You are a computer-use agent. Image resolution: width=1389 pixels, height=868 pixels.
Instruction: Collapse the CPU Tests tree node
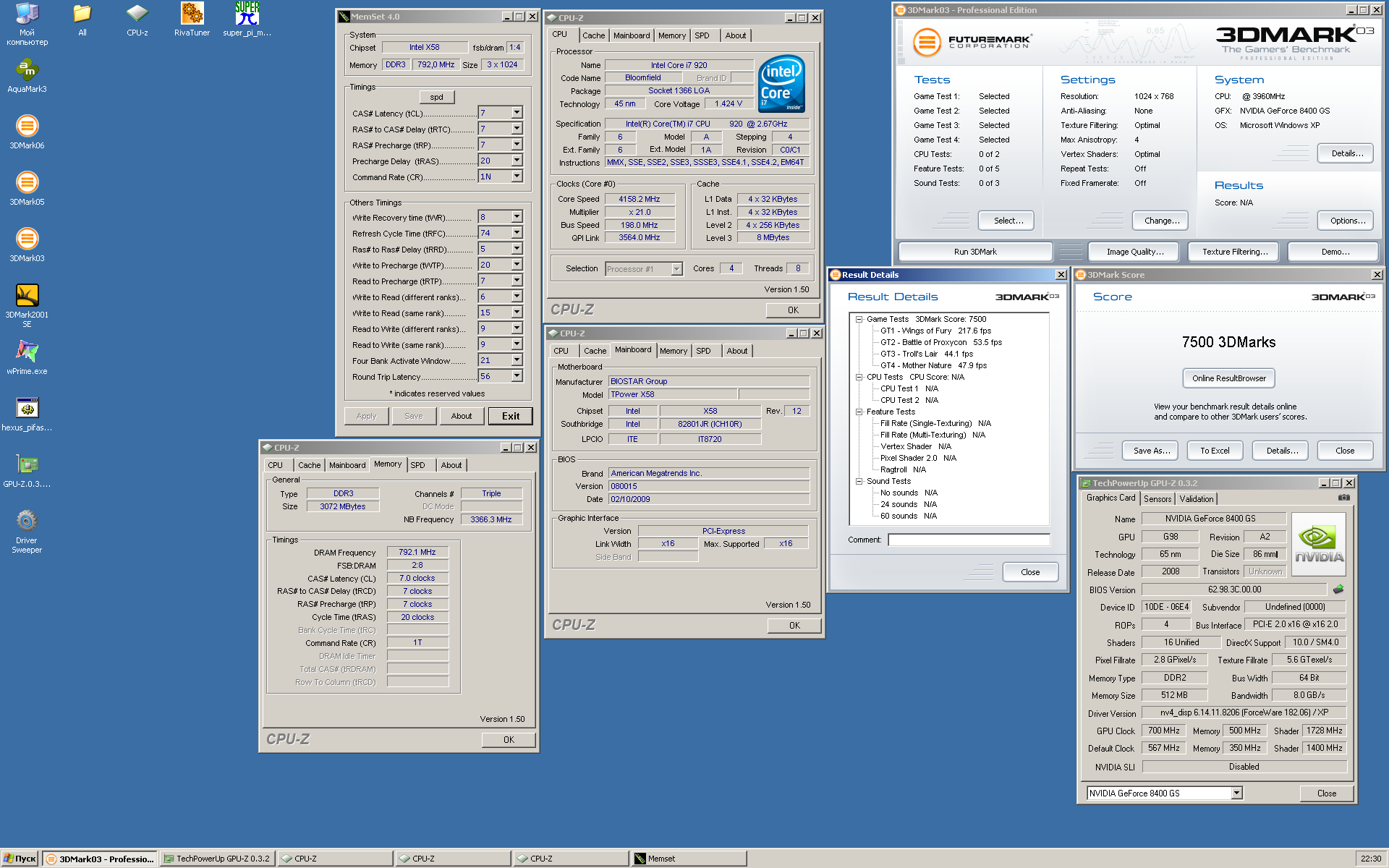pos(859,377)
